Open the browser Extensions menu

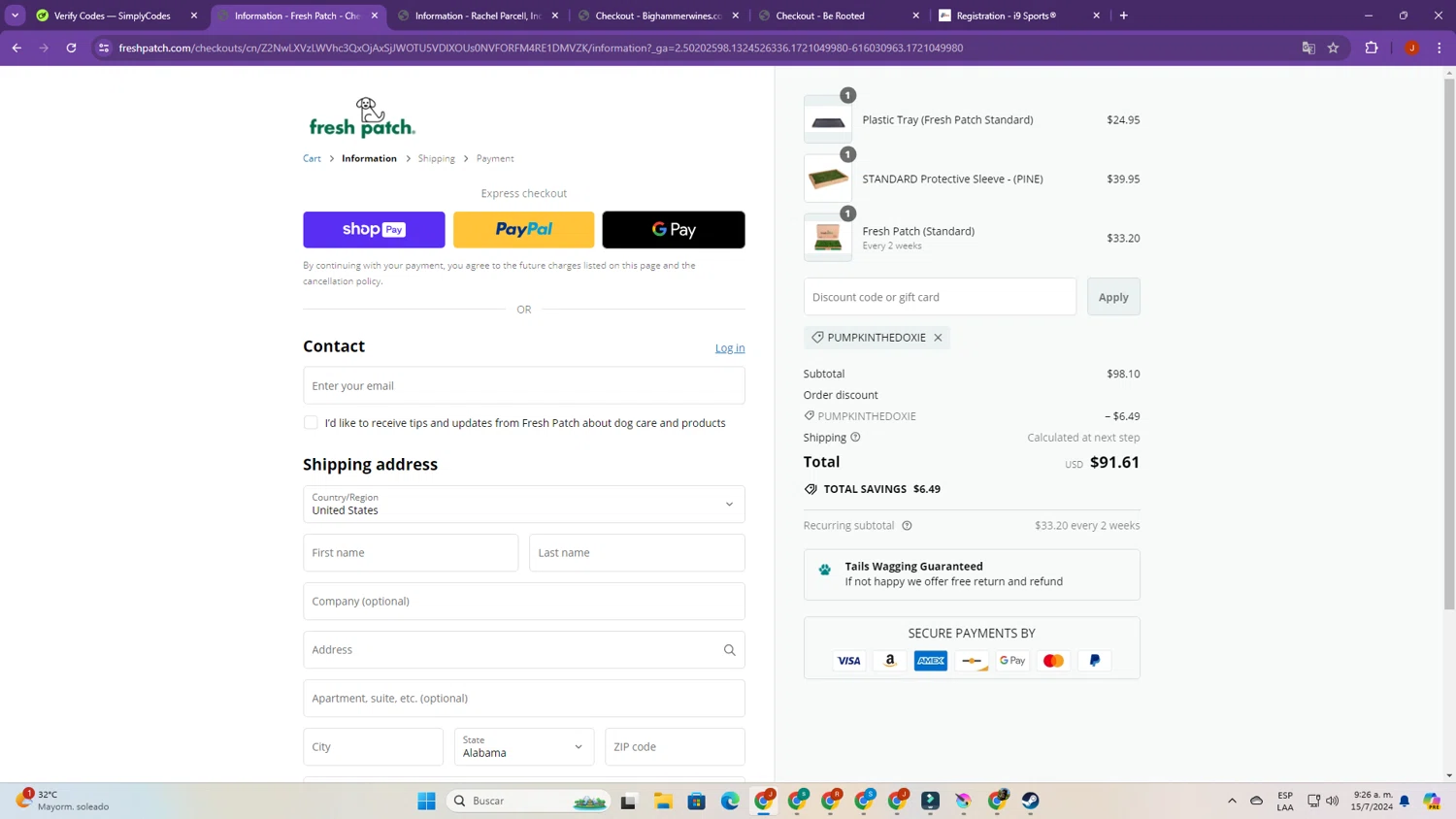click(x=1372, y=48)
